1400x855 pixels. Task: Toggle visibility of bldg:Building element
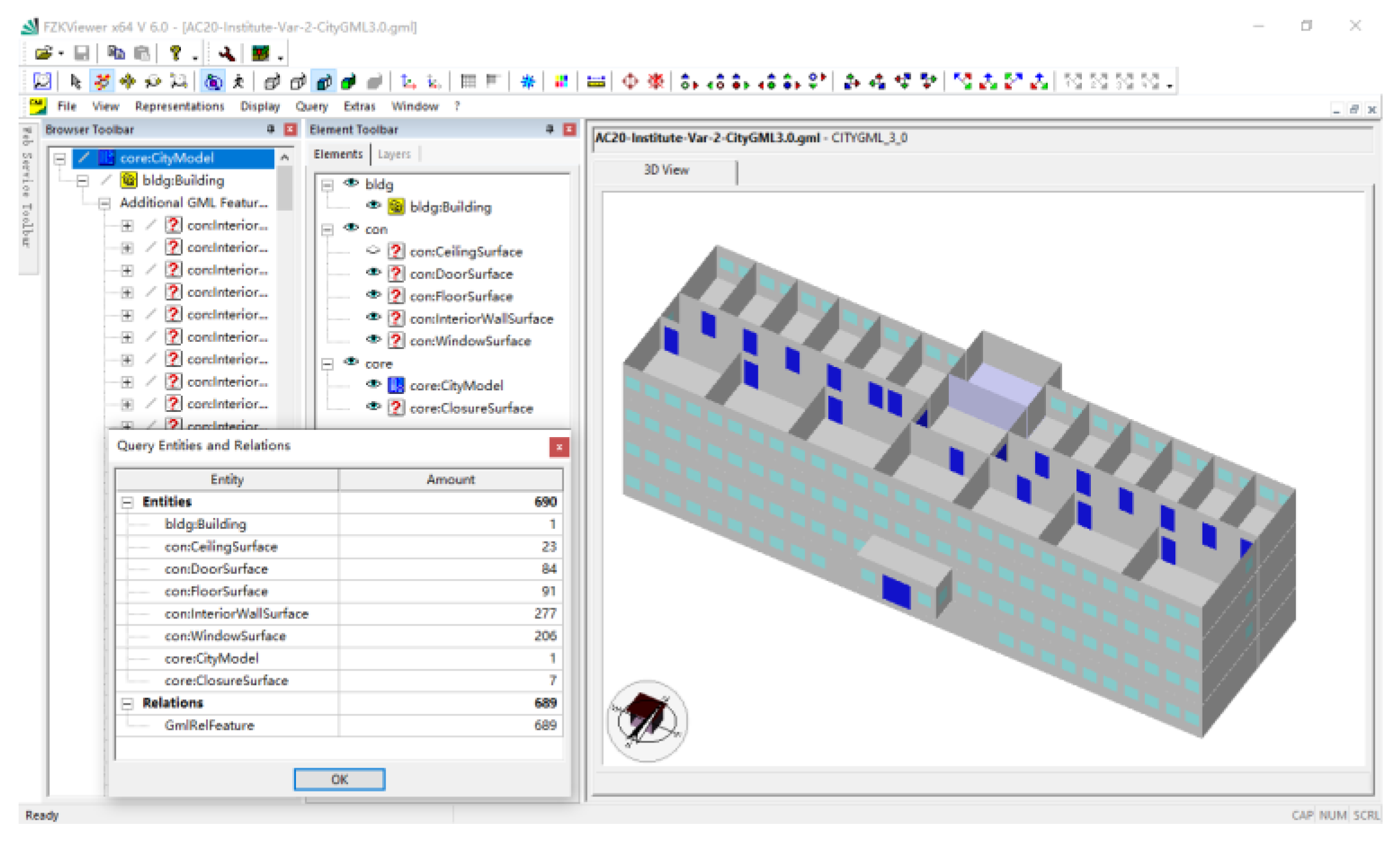pos(374,205)
